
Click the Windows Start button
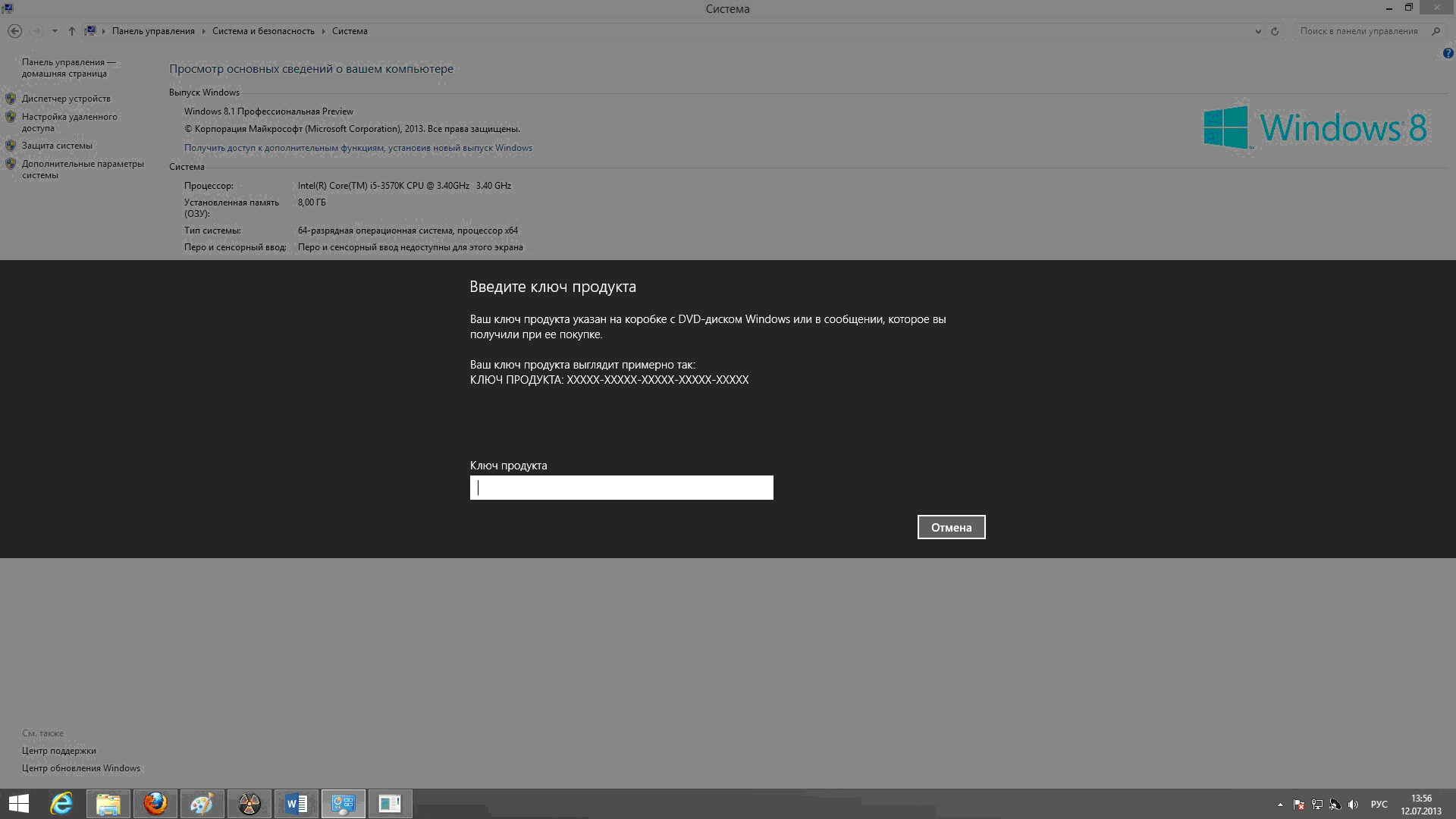tap(18, 804)
